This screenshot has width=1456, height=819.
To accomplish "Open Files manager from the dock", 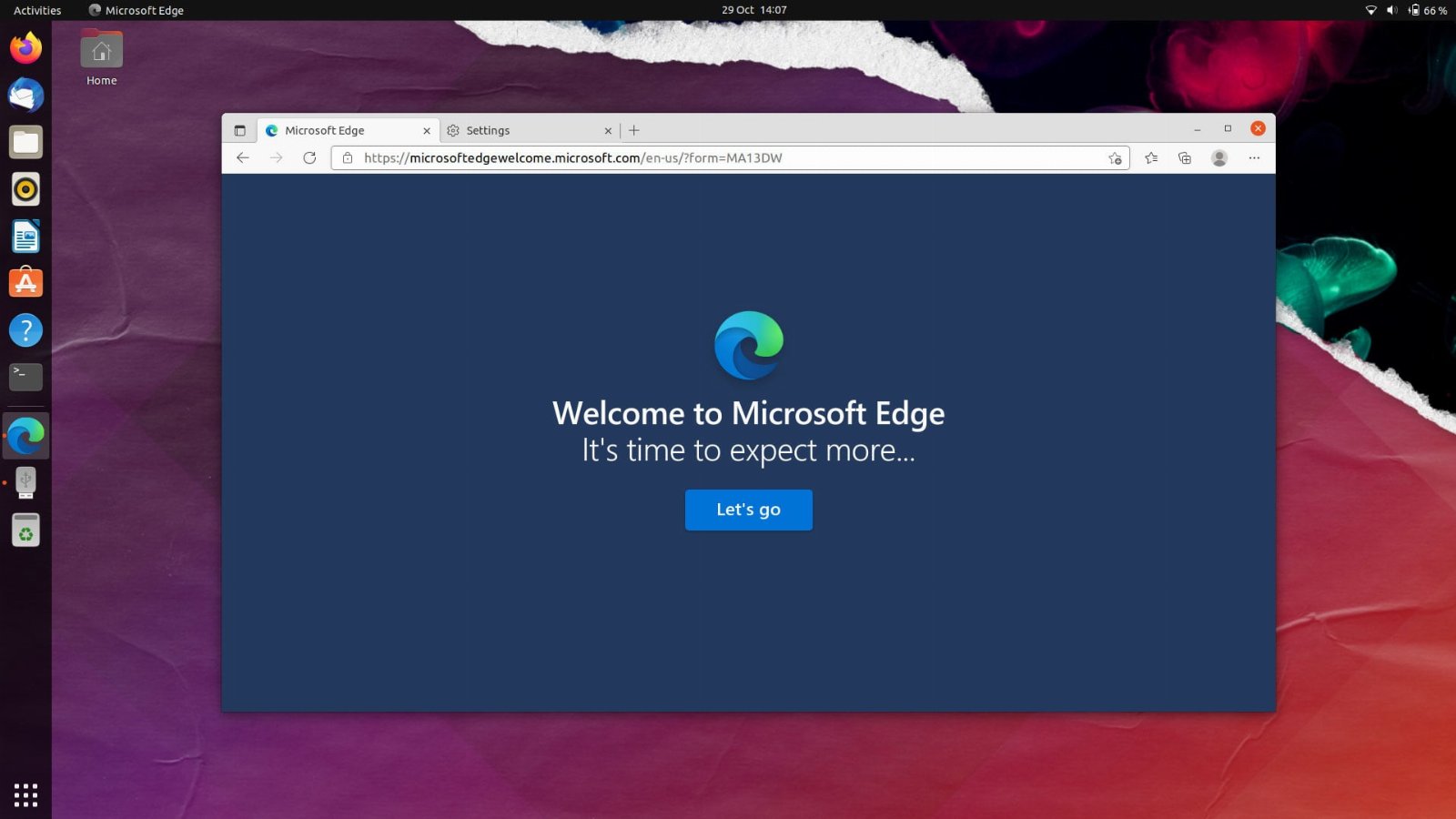I will tap(25, 142).
